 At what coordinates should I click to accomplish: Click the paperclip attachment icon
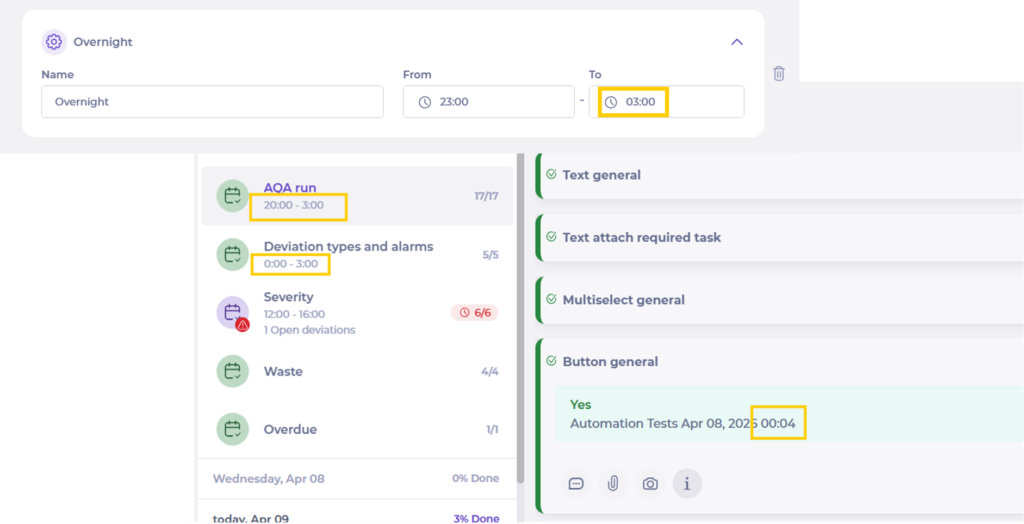(613, 484)
